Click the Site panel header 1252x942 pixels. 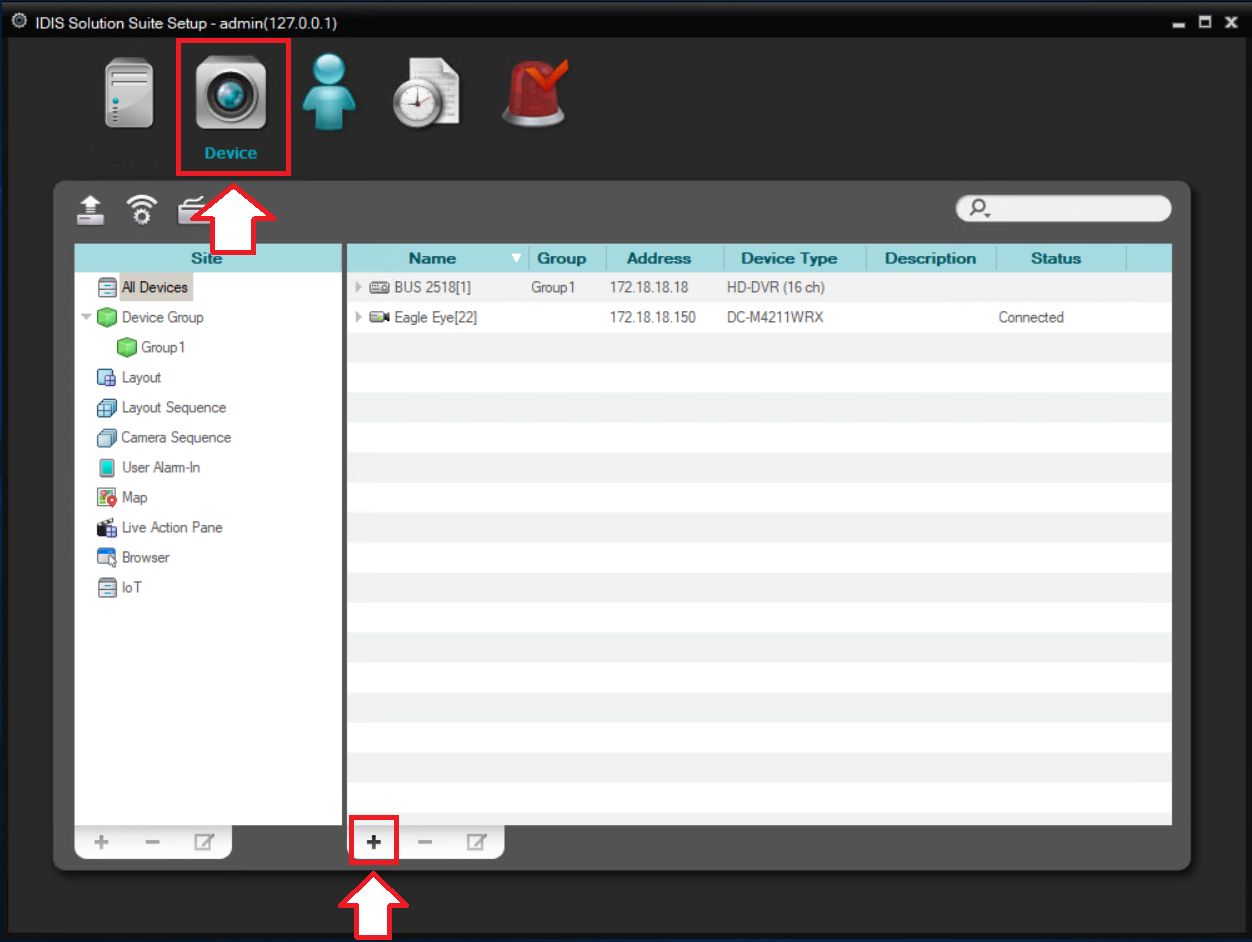tap(207, 258)
